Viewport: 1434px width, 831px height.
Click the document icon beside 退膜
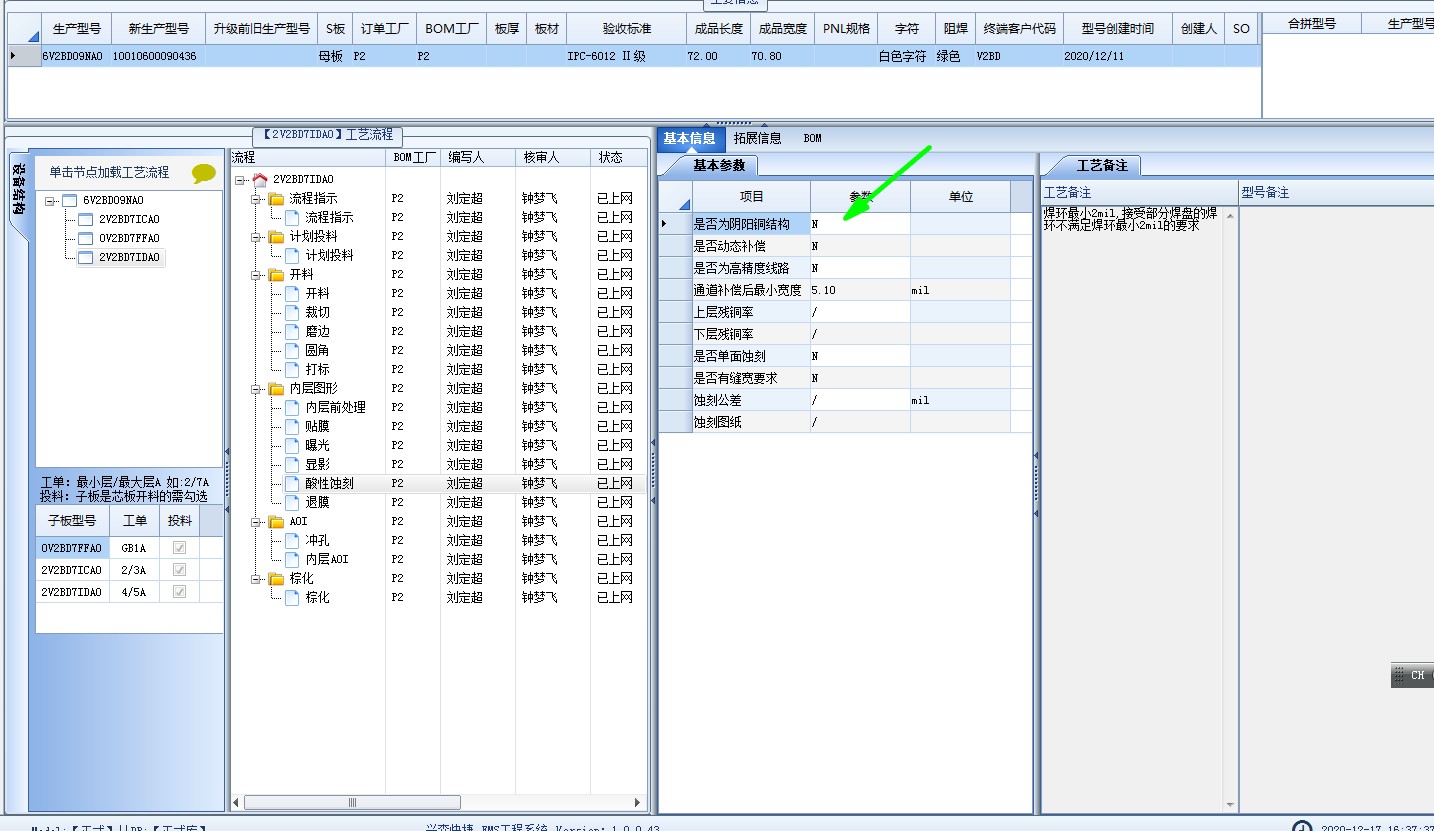[x=292, y=503]
